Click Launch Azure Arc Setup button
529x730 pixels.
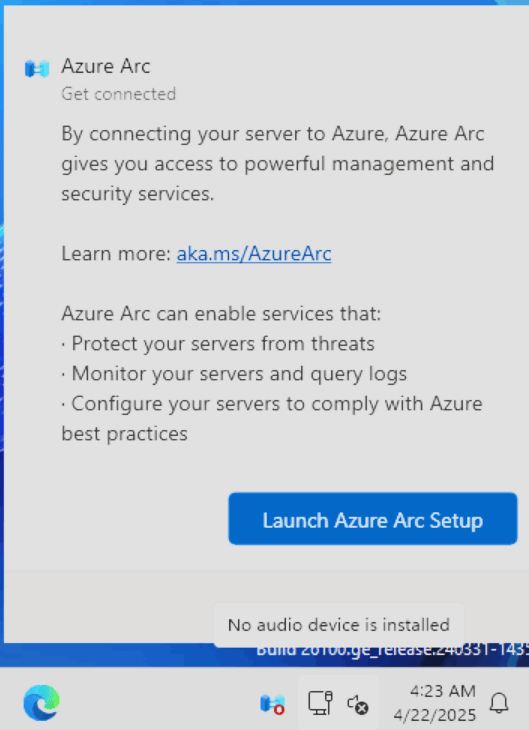click(373, 519)
